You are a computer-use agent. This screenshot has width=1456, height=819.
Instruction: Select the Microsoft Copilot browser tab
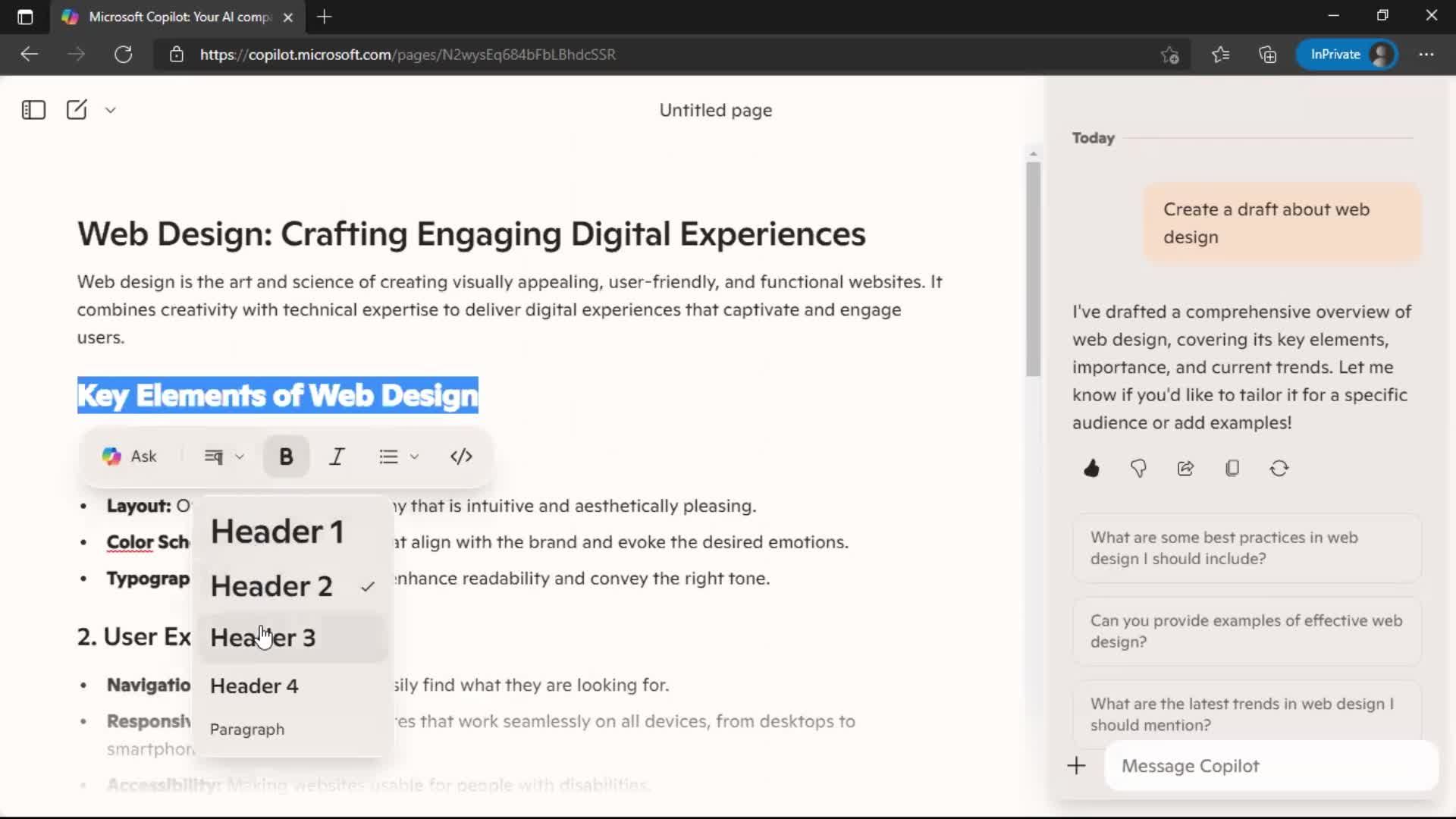[179, 17]
